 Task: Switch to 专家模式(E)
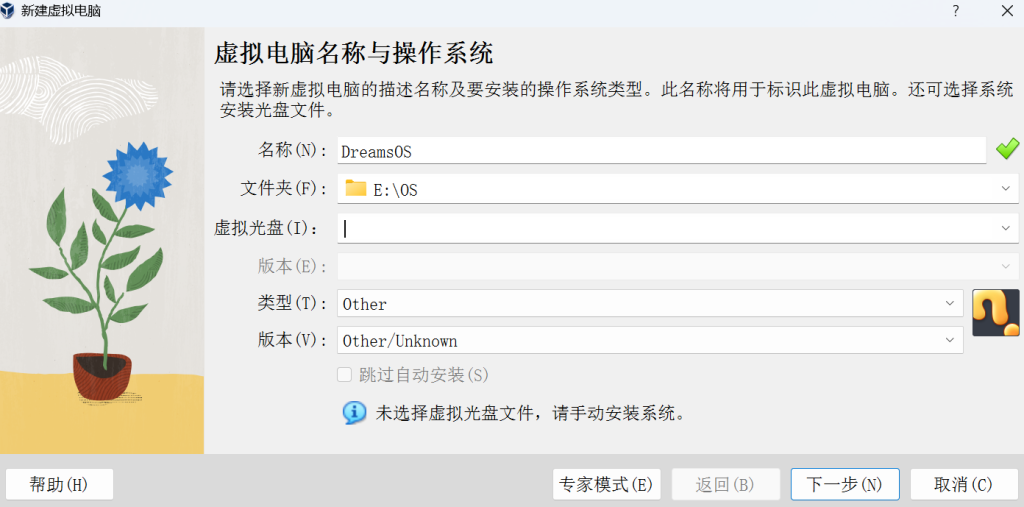pyautogui.click(x=606, y=484)
